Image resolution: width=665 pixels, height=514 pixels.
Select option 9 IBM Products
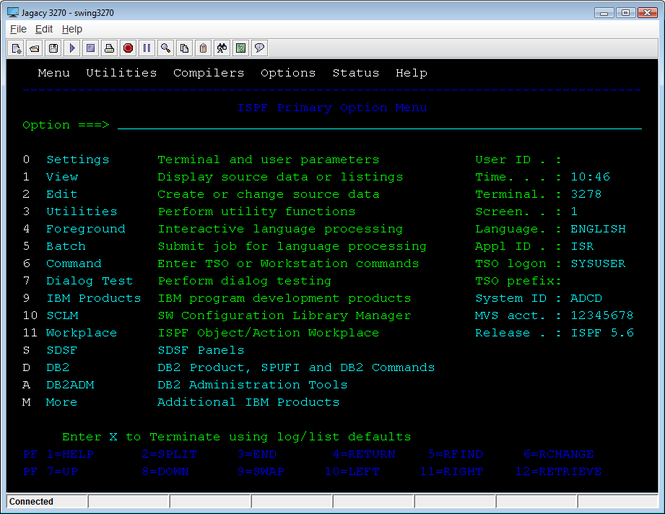point(93,299)
